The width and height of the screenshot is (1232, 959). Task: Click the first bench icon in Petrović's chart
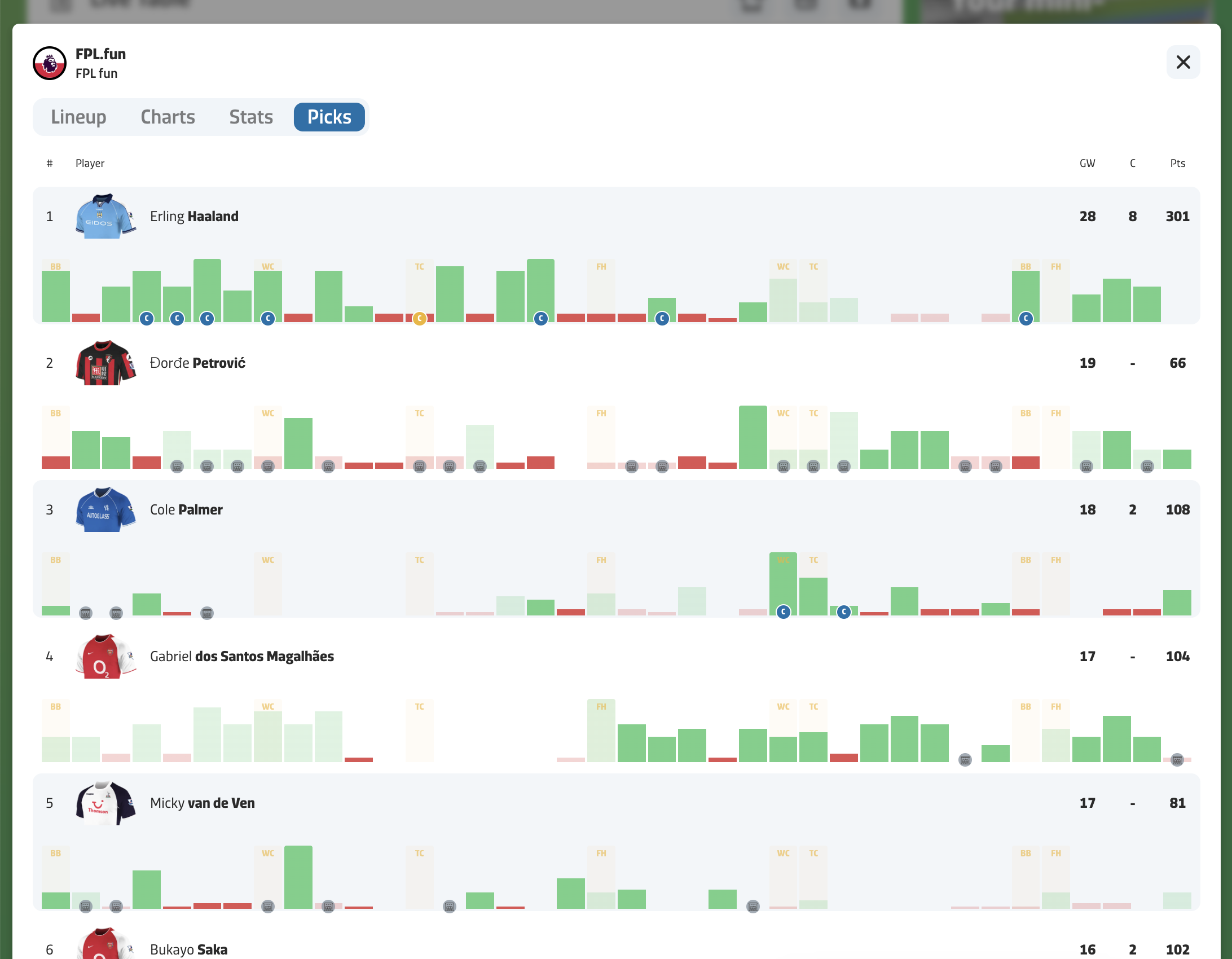[177, 467]
